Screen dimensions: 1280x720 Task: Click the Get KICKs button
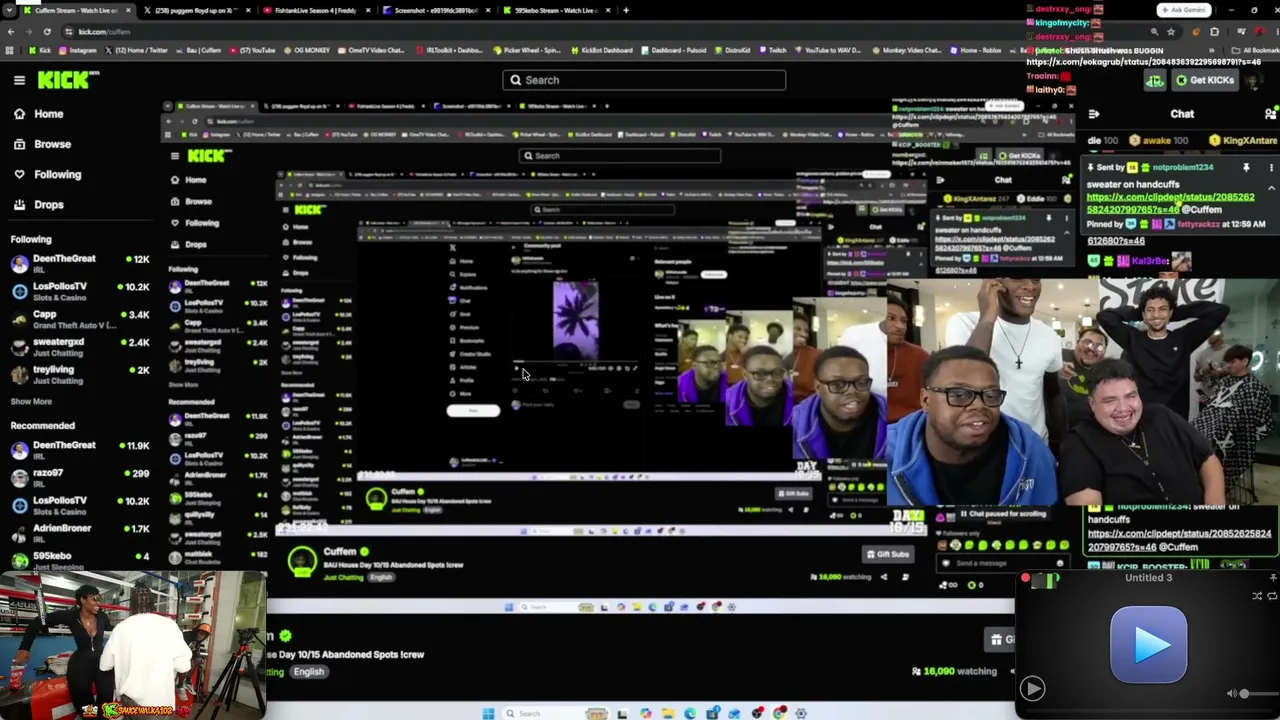1205,80
